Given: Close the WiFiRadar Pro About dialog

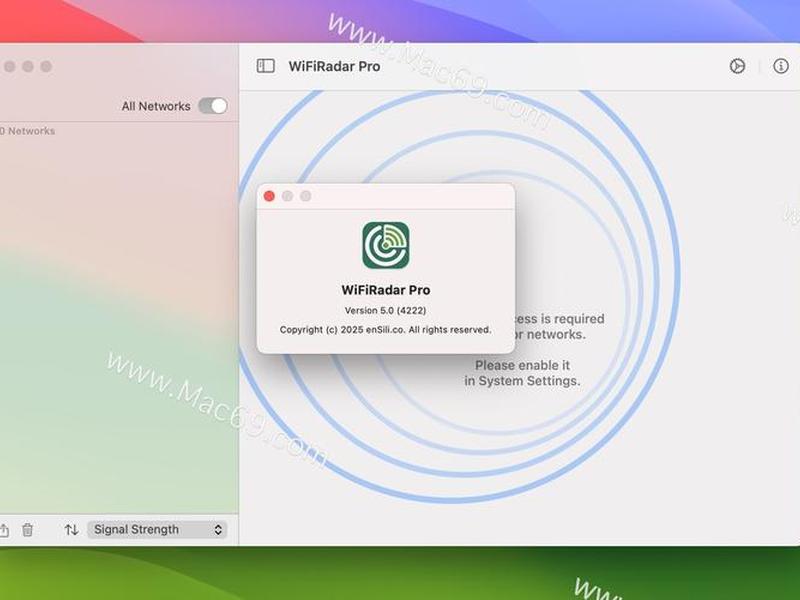Looking at the screenshot, I should pyautogui.click(x=269, y=196).
